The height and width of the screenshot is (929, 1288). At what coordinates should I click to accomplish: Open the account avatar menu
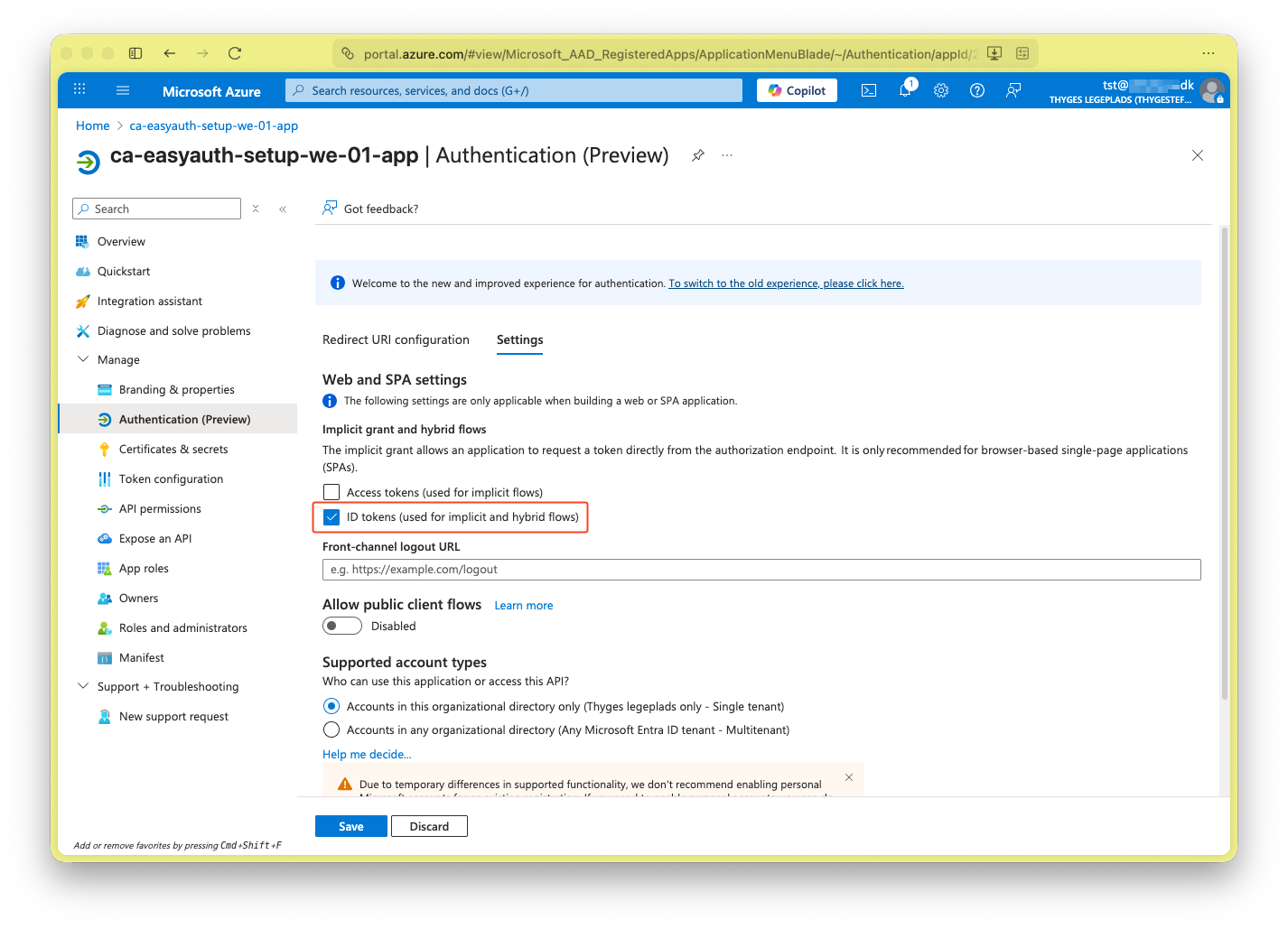[1212, 90]
